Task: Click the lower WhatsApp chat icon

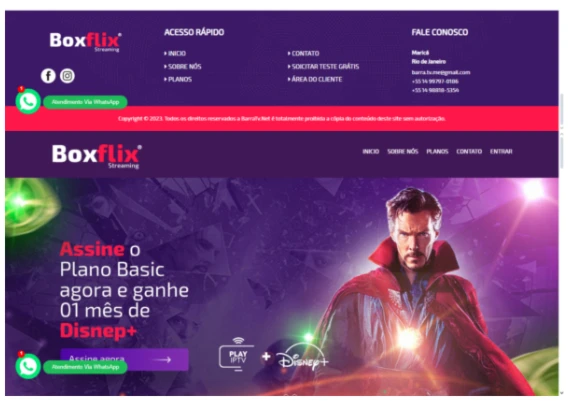Action: pos(28,366)
